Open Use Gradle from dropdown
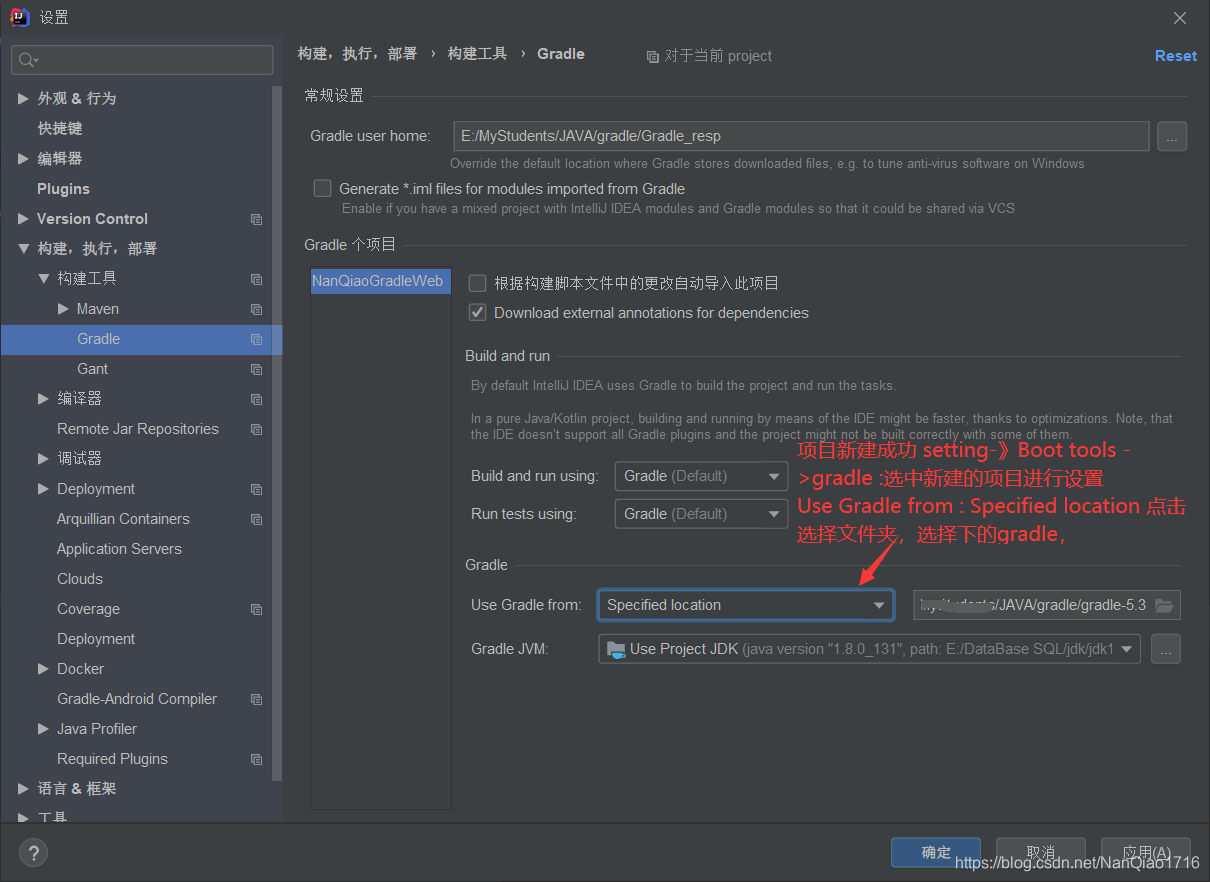Screen dimensions: 1210x882 [x=746, y=605]
